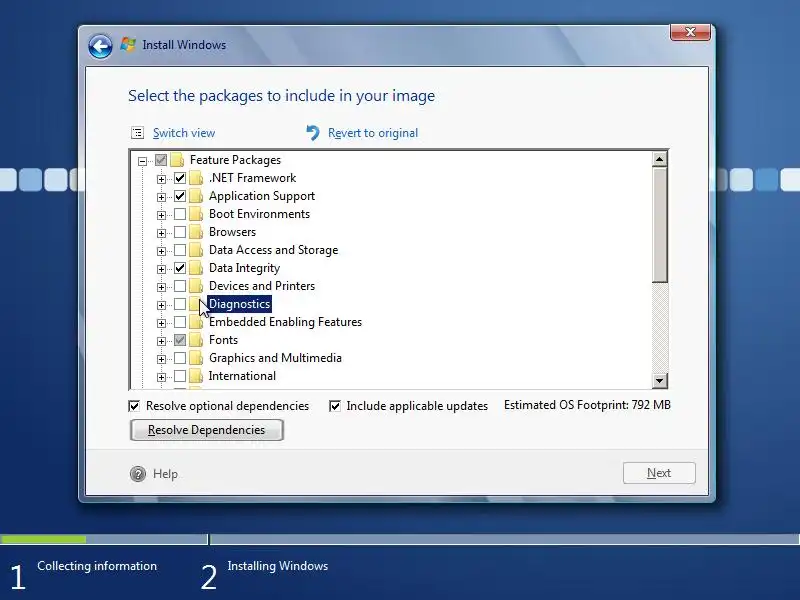
Task: Expand the Embedded Enabling Features node
Action: [161, 323]
